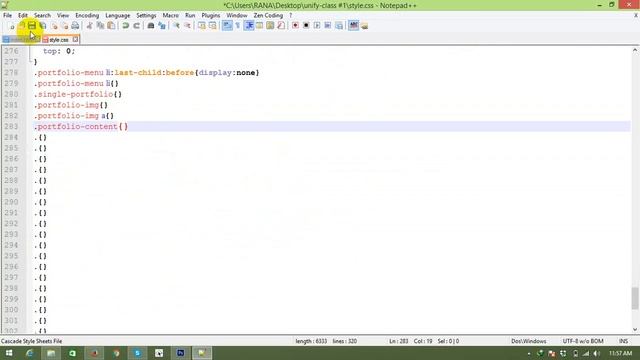Click the Copy toolbar icon
The image size is (640, 360).
pos(100,26)
